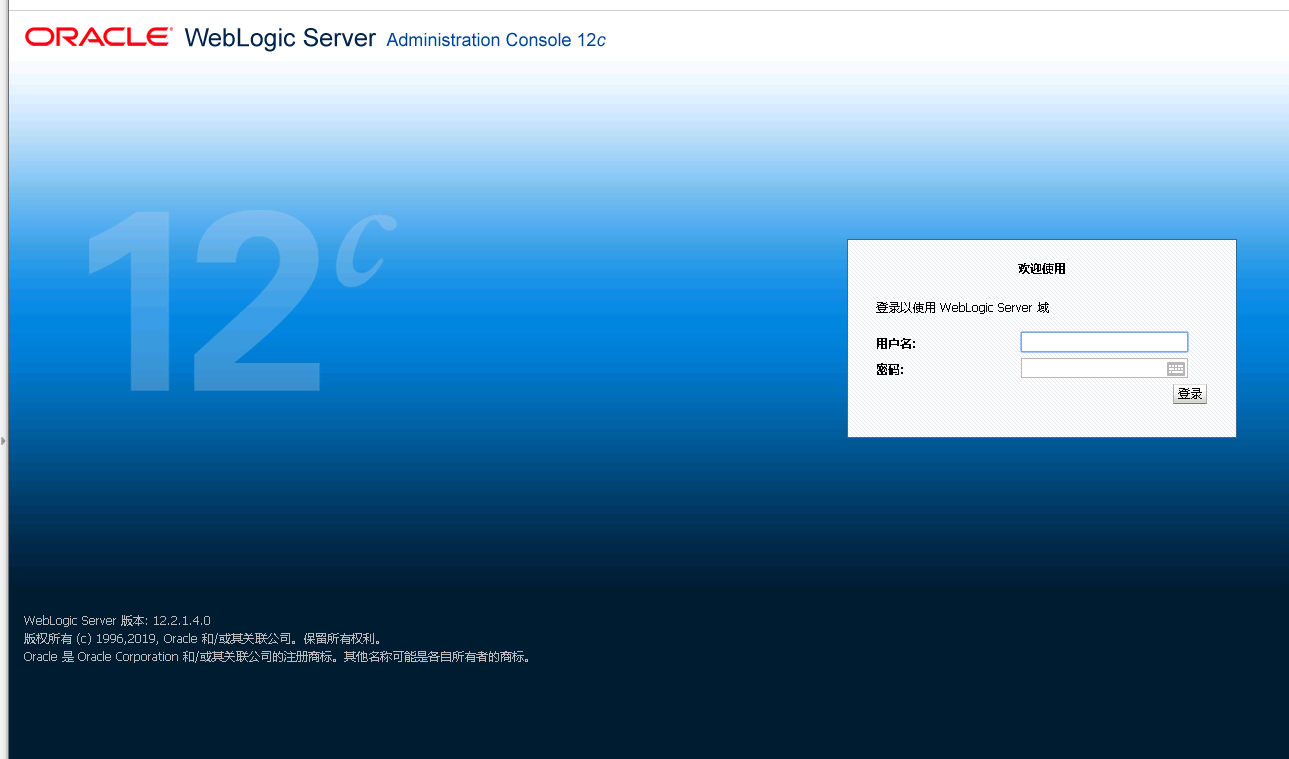Click the 版权所有 (c) 1996,2019 copyright line
The height and width of the screenshot is (759, 1289).
[x=203, y=639]
